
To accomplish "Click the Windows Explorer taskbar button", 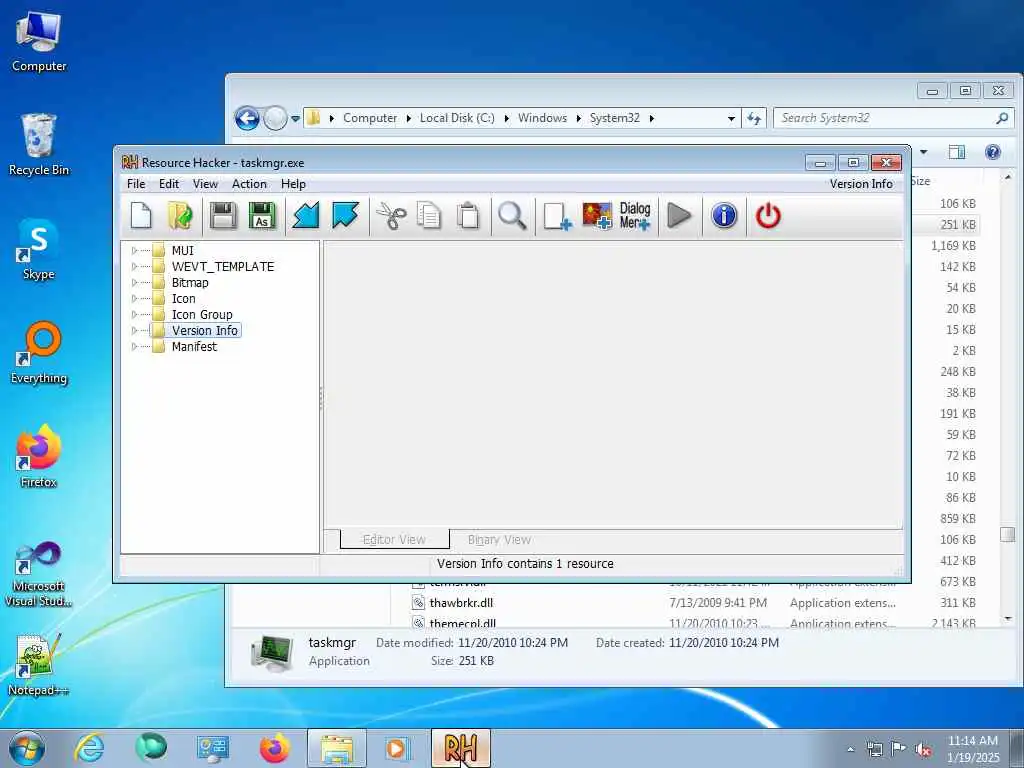I will [337, 748].
